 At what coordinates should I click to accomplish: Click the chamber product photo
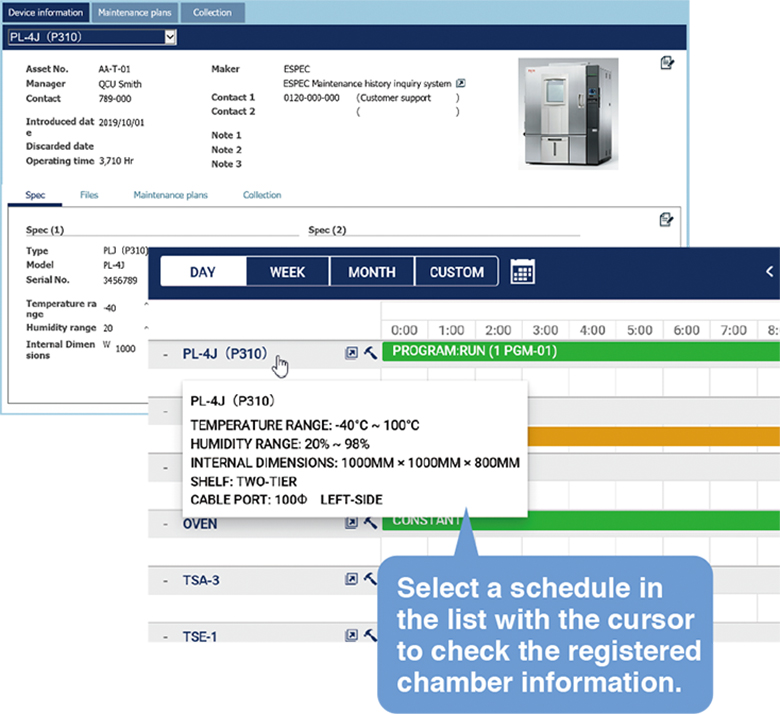click(568, 113)
